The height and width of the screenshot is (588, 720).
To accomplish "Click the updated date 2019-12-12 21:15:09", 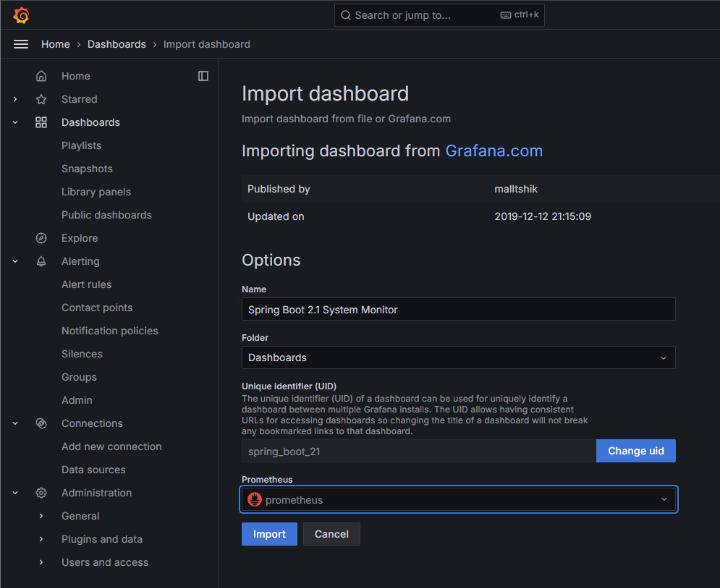I will 543,217.
